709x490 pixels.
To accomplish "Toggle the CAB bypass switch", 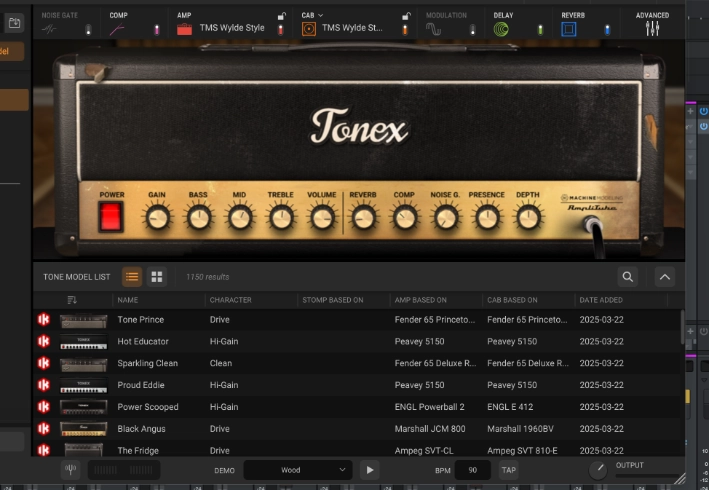I will tap(405, 30).
